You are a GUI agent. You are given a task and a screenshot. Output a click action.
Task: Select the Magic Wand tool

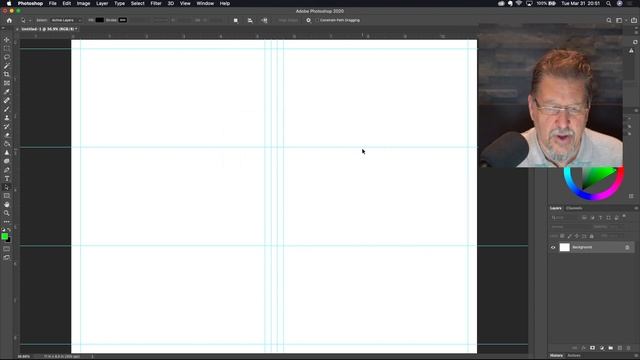pos(7,66)
